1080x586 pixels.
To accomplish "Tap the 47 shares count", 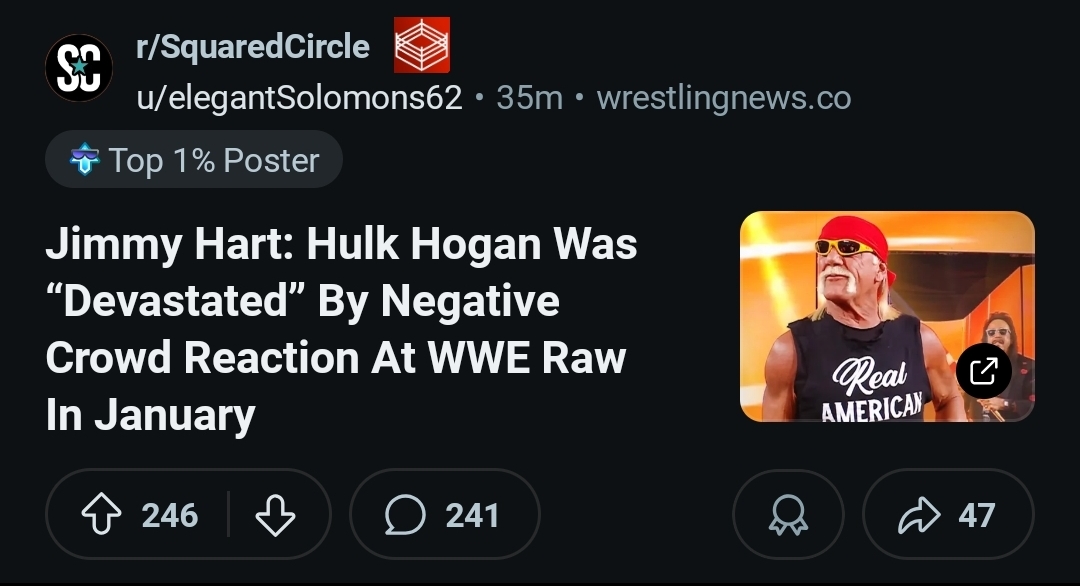I will tap(976, 515).
